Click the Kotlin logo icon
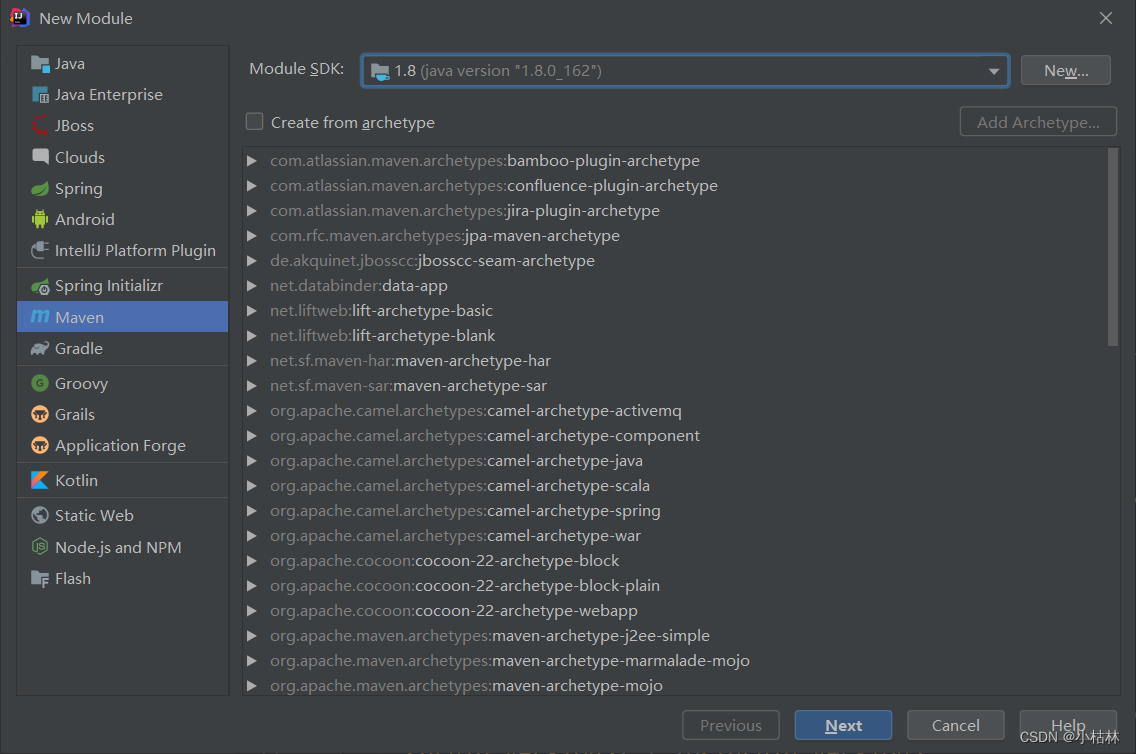The height and width of the screenshot is (754, 1136). [40, 481]
